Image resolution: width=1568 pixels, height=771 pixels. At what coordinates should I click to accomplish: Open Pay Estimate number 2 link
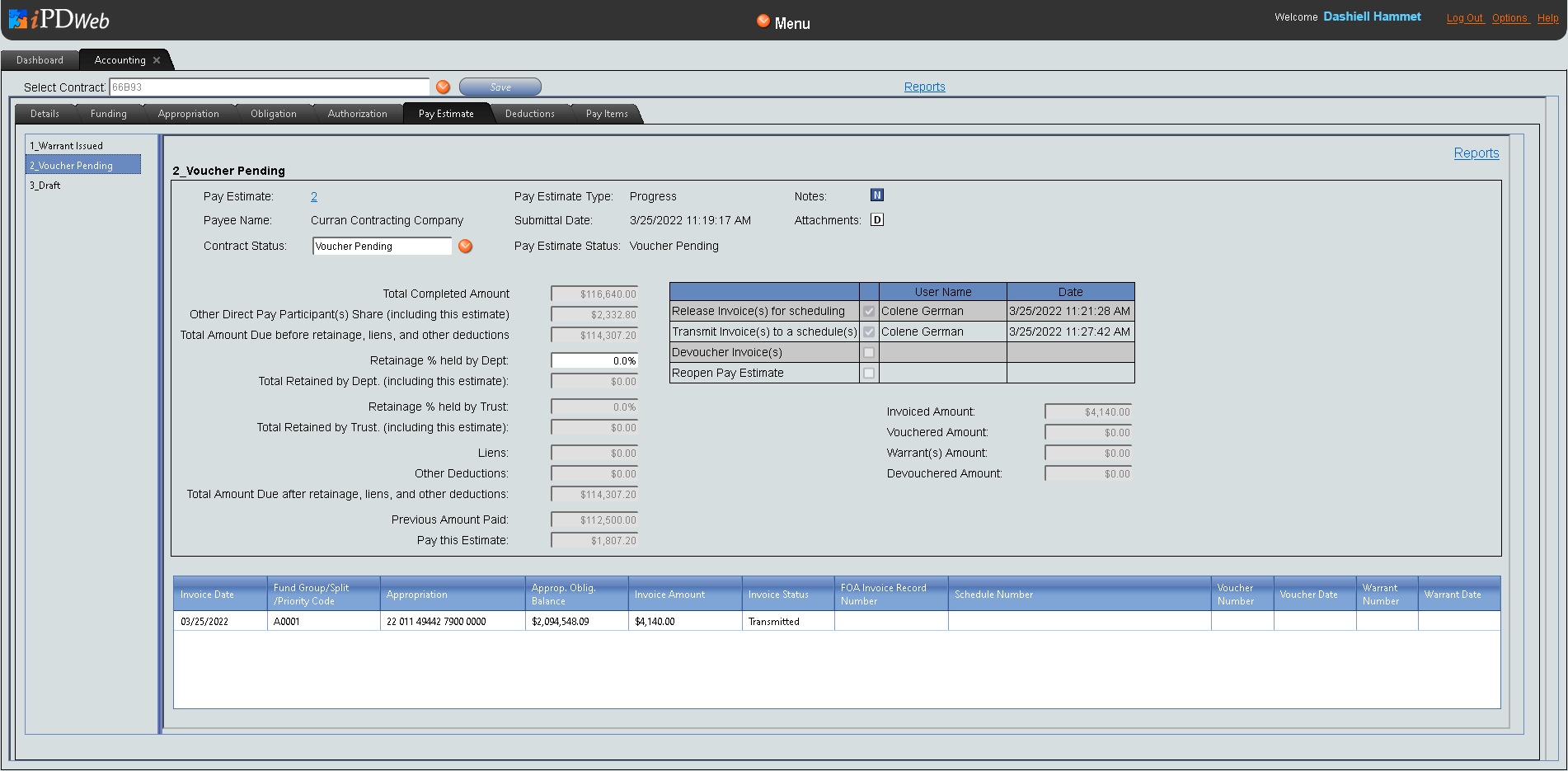click(x=314, y=197)
